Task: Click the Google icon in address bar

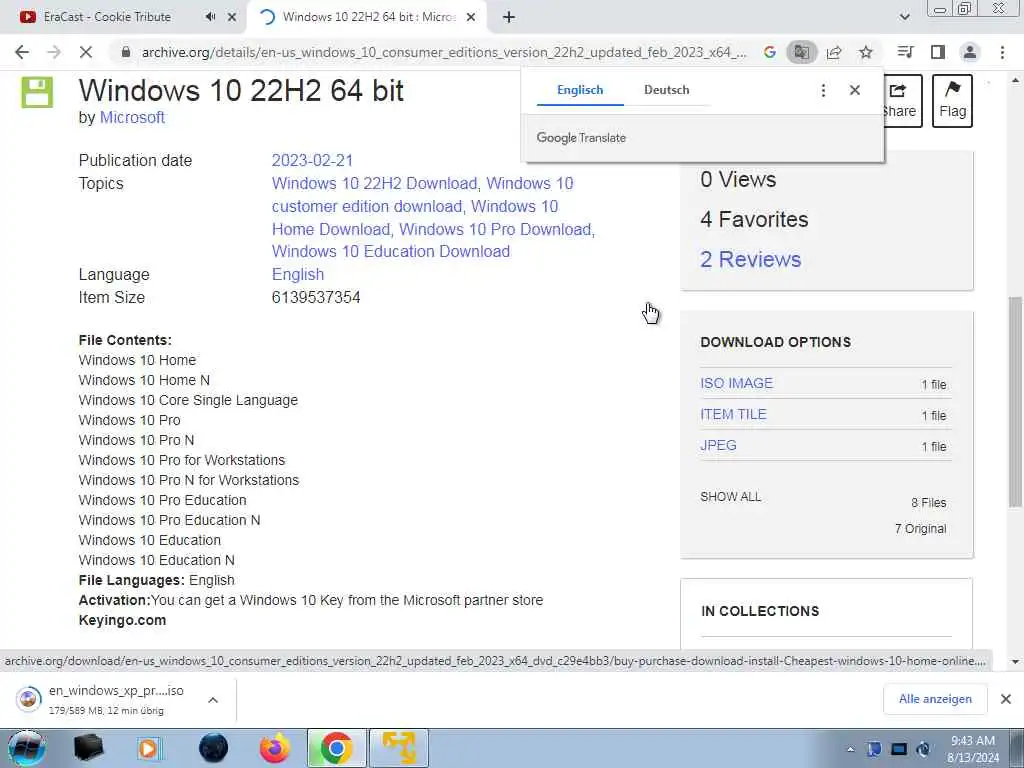Action: pos(769,52)
